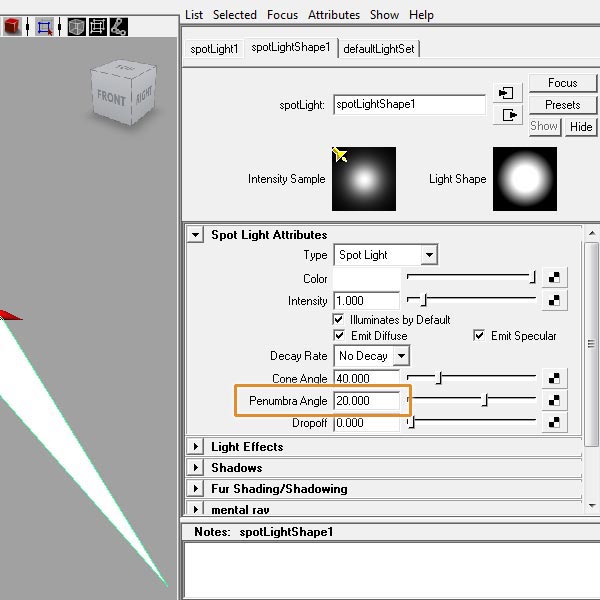Image resolution: width=600 pixels, height=600 pixels.
Task: Click the FRONT face of the view cube
Action: 111,98
